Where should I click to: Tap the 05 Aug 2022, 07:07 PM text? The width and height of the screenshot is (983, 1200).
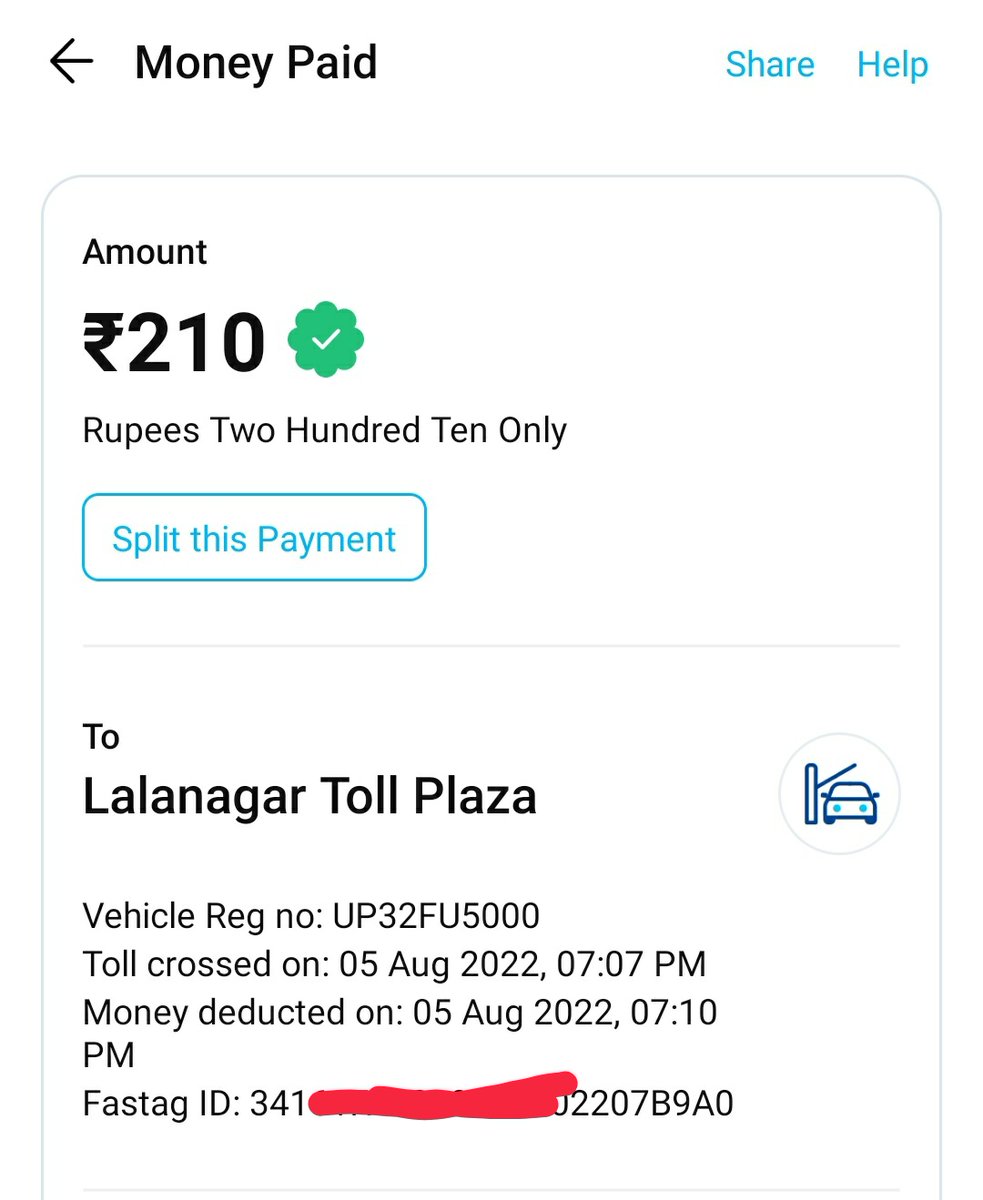(523, 964)
